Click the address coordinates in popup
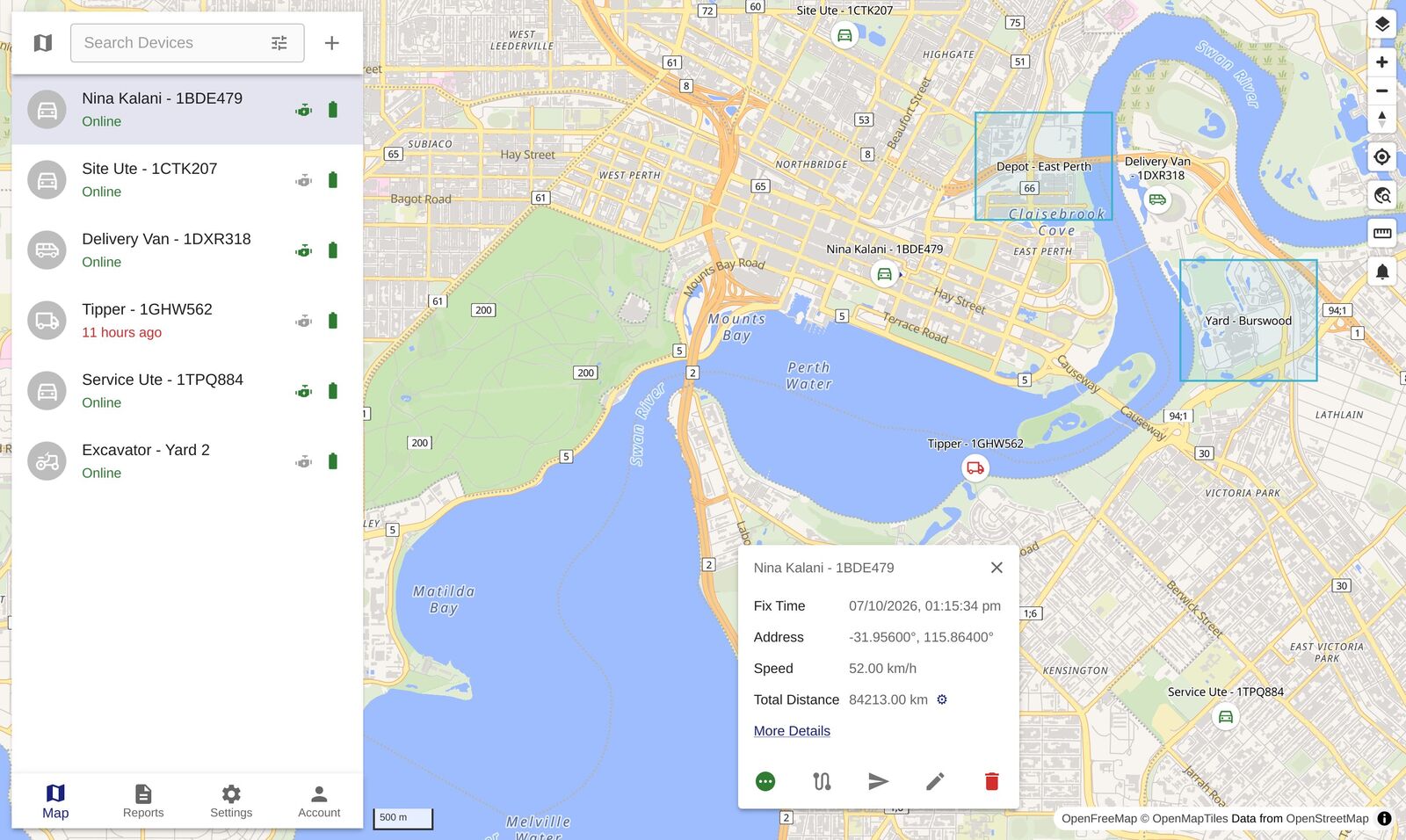This screenshot has width=1406, height=840. (x=921, y=637)
